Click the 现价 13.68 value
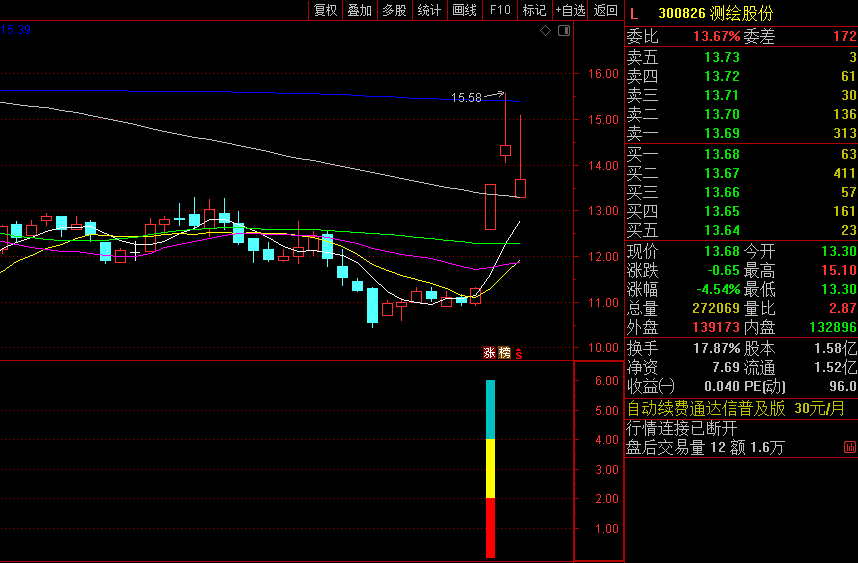858x563 pixels. (722, 252)
